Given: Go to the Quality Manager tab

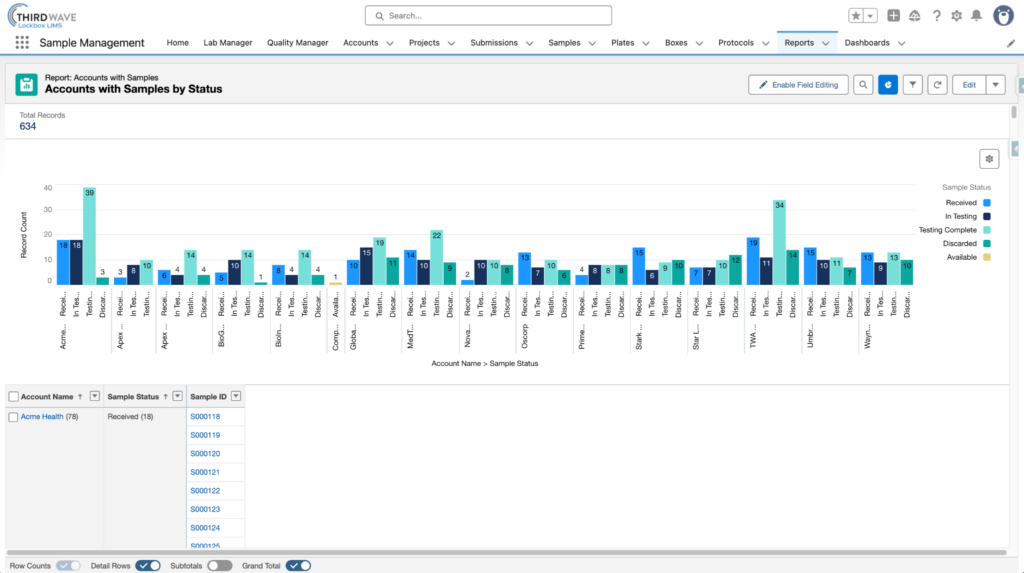Looking at the screenshot, I should coord(298,42).
